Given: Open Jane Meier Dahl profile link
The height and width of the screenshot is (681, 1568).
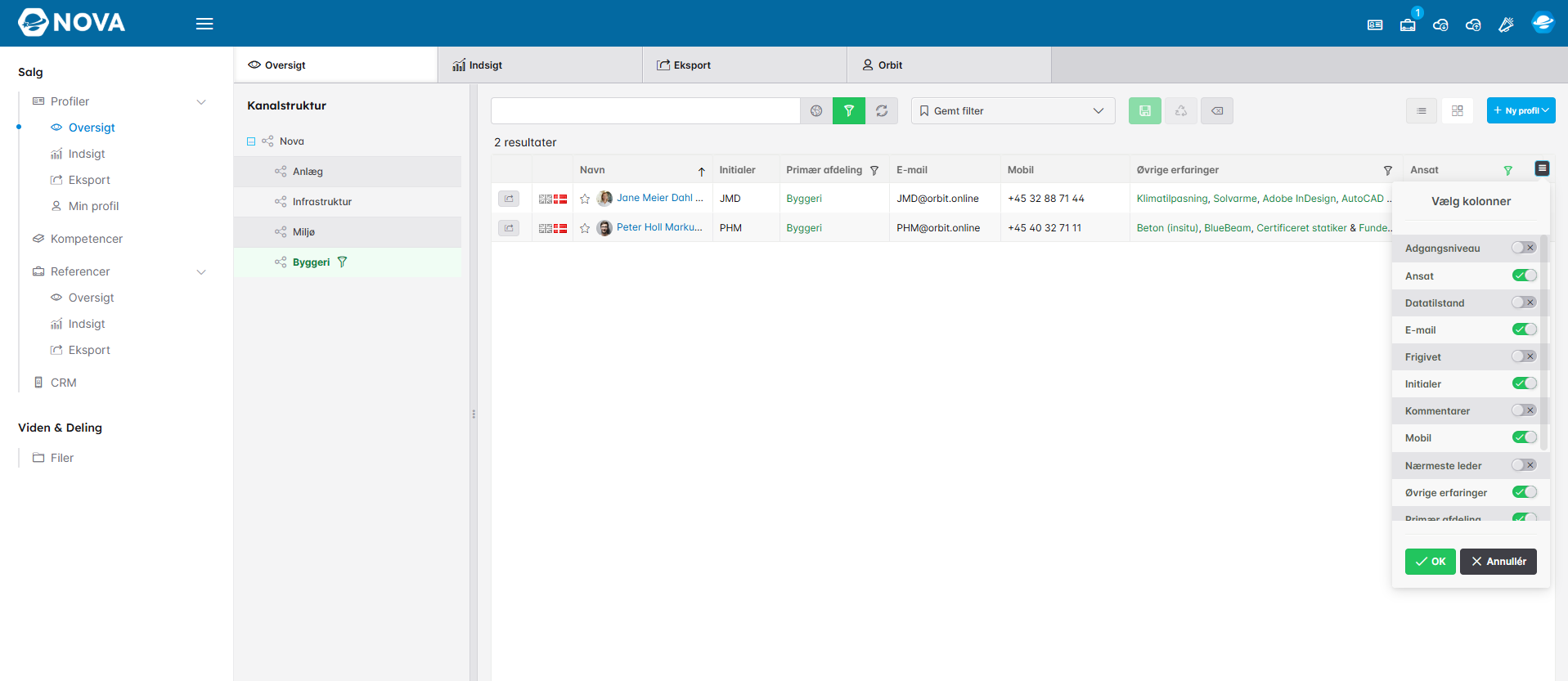Looking at the screenshot, I should [x=659, y=198].
